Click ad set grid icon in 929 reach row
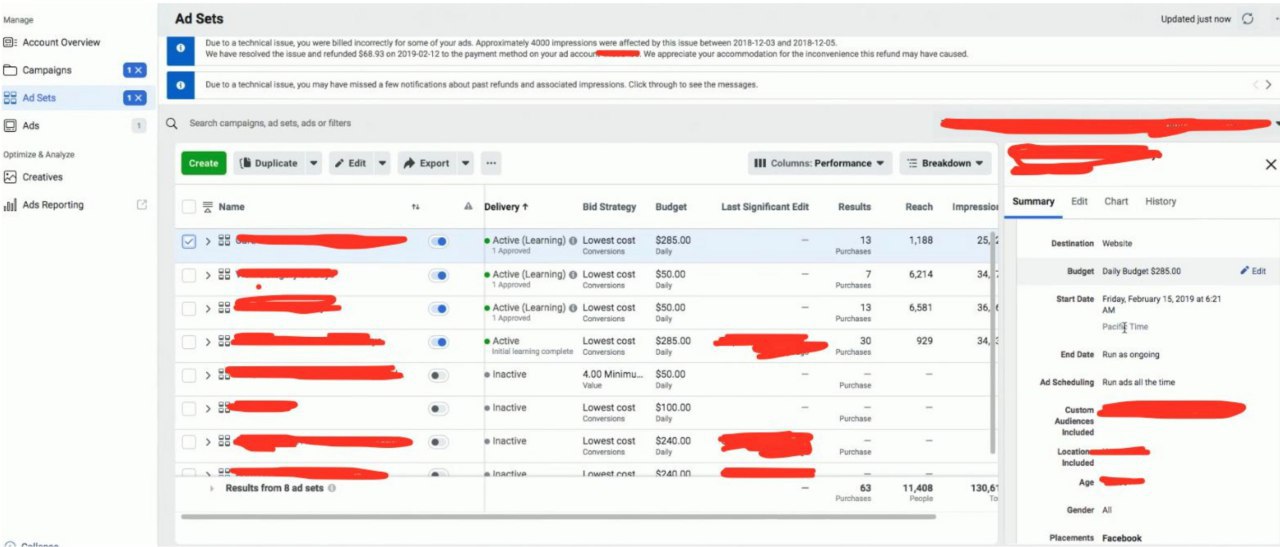The image size is (1280, 547). pos(224,341)
